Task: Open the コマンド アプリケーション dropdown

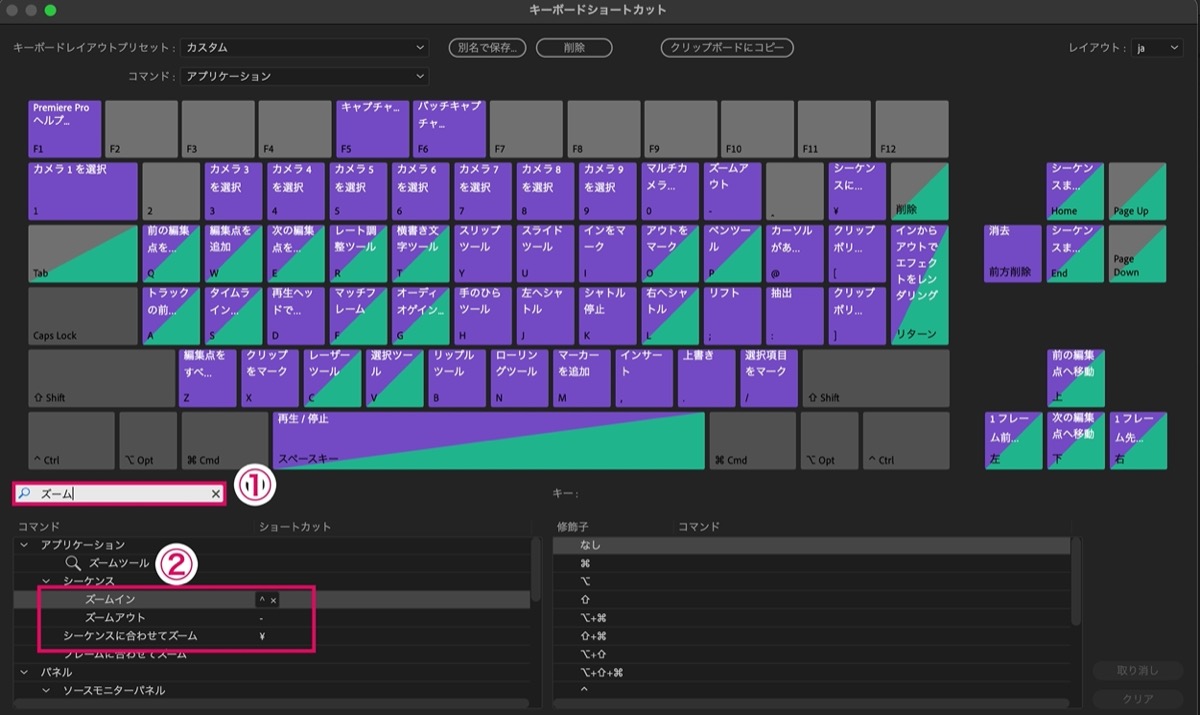Action: 305,76
